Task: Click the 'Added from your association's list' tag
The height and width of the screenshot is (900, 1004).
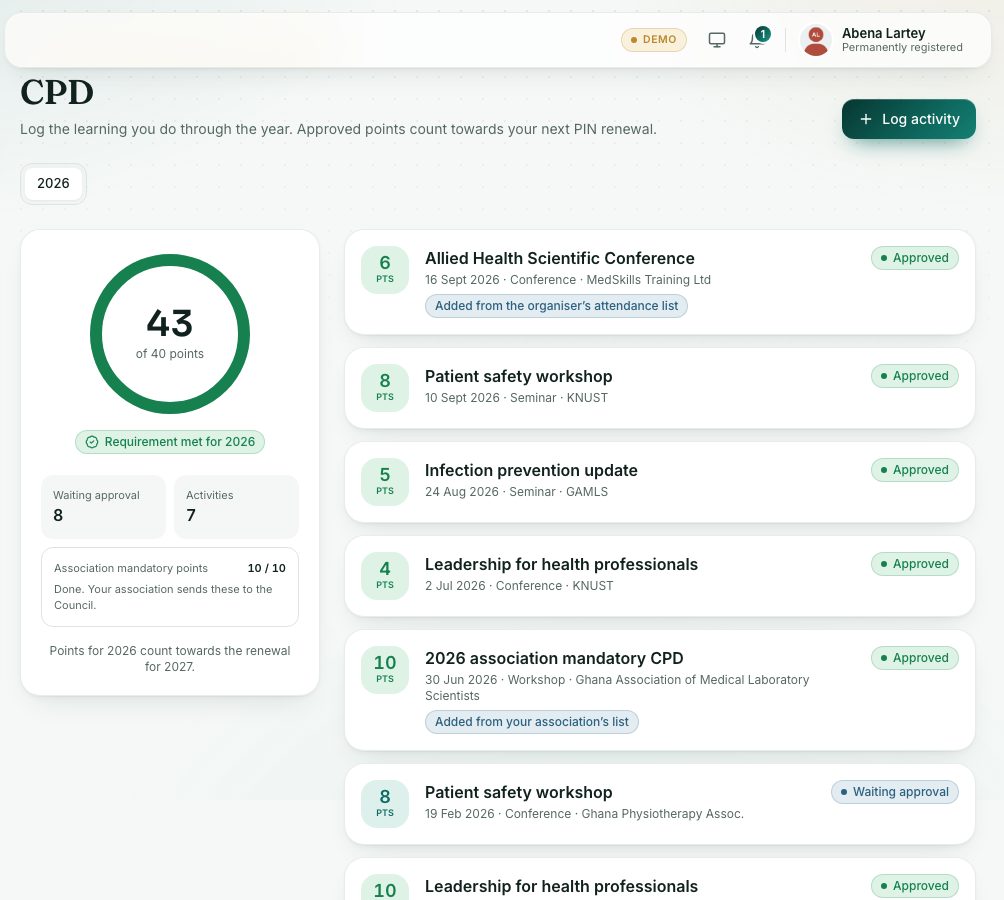Action: coord(531,722)
